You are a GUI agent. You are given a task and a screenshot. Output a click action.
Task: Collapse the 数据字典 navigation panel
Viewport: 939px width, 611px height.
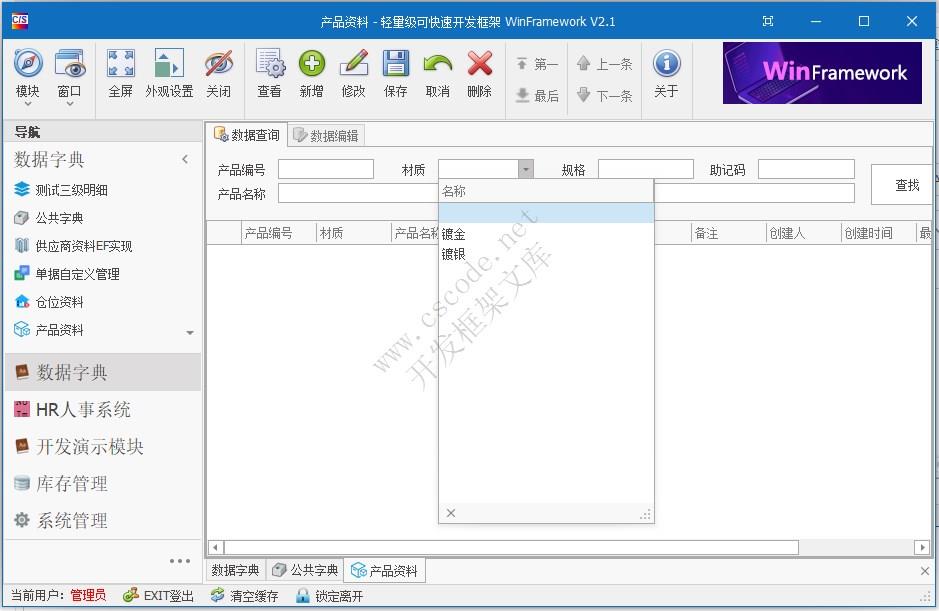185,158
